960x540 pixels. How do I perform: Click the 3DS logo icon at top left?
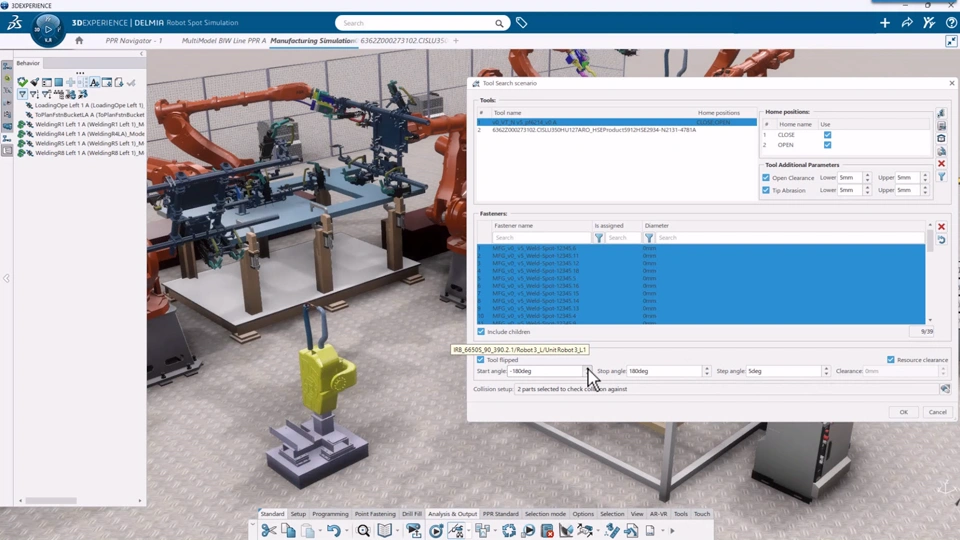point(14,23)
